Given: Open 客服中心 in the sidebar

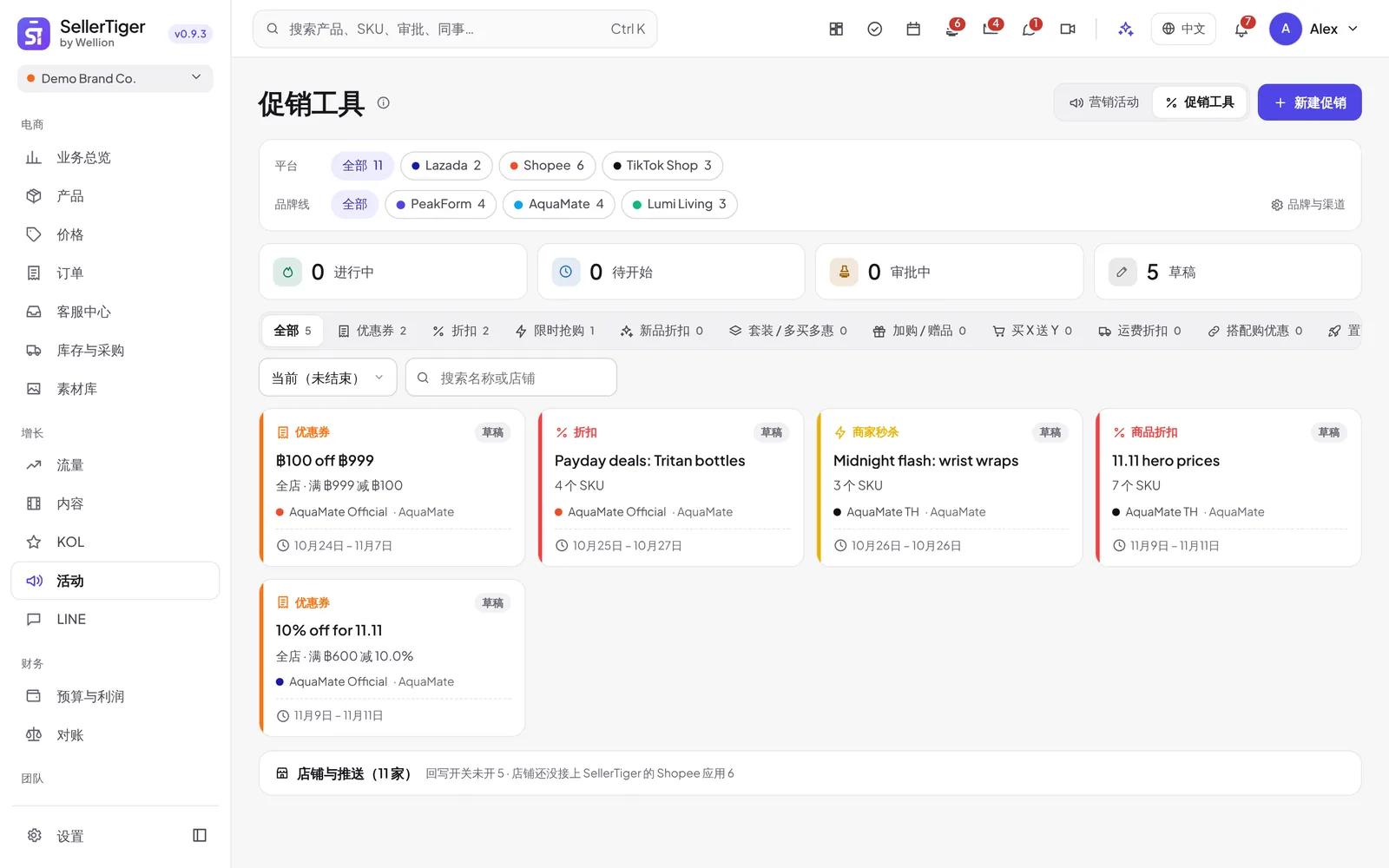Looking at the screenshot, I should point(115,312).
